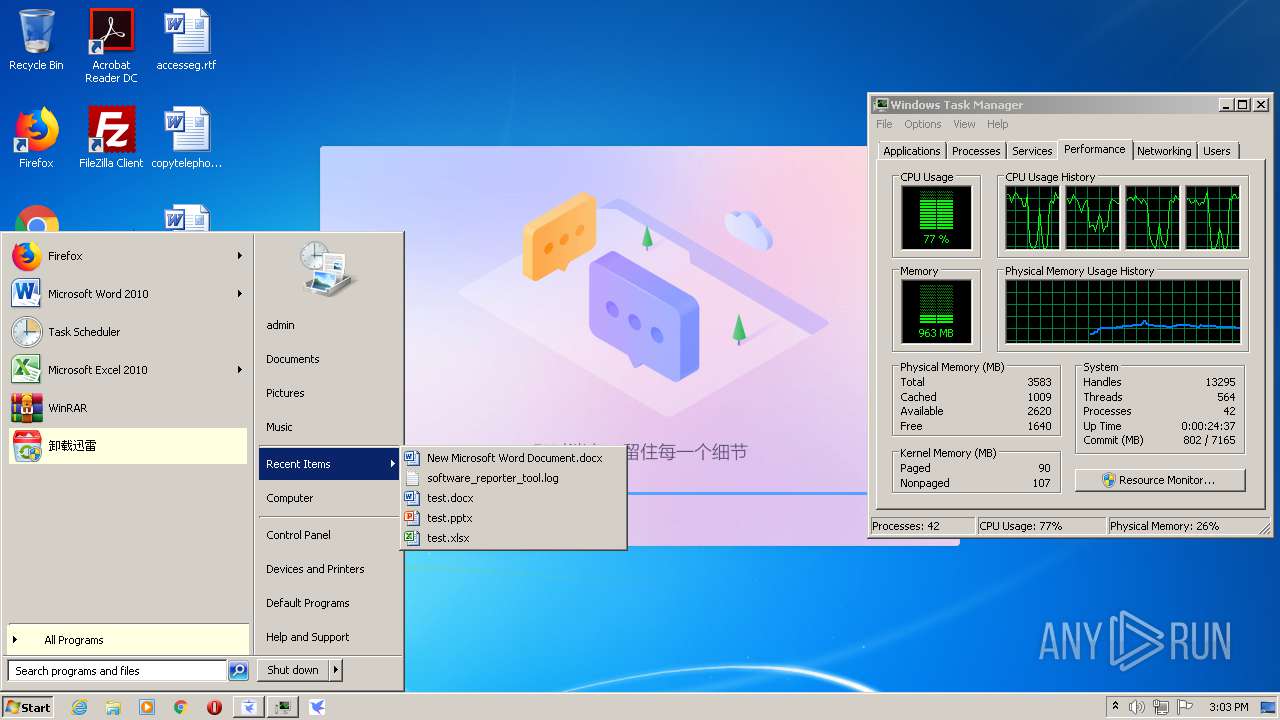Viewport: 1280px width, 720px height.
Task: Launch Firefox from Start menu
Action: 127,256
